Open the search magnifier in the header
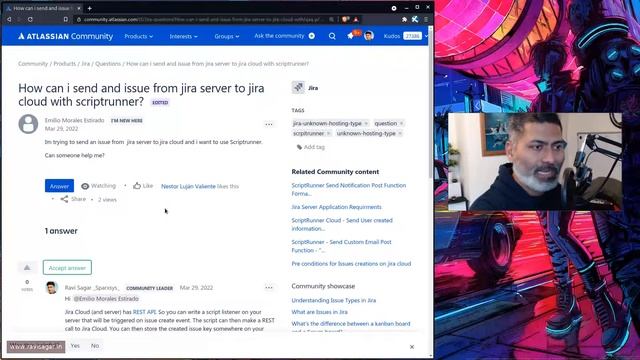Image resolution: width=640 pixels, height=360 pixels. click(332, 36)
